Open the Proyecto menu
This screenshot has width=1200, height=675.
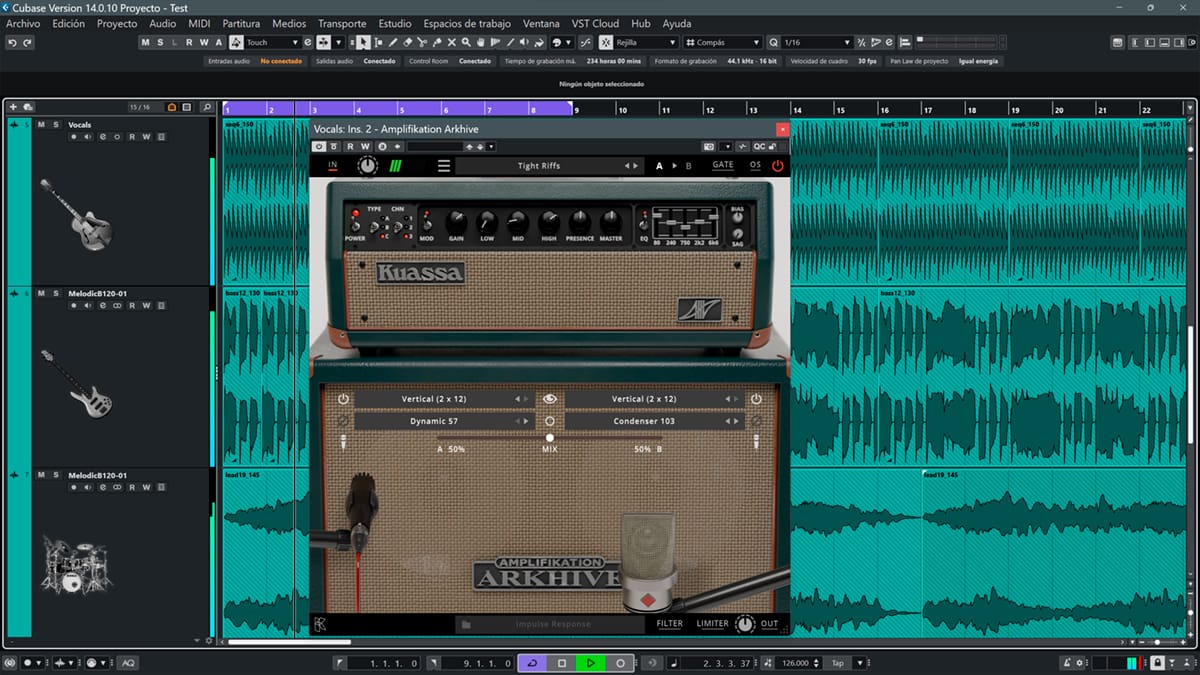click(x=117, y=23)
